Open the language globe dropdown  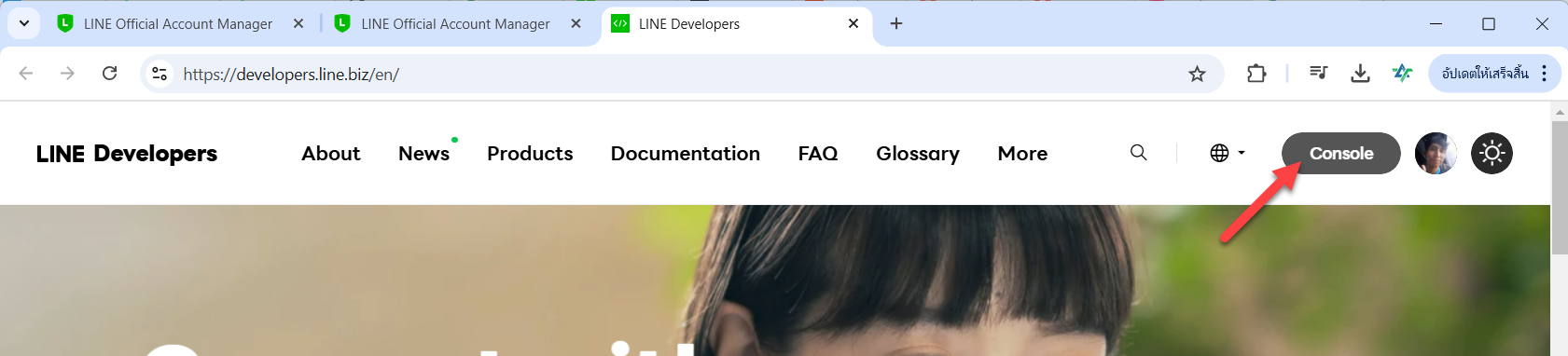point(1228,153)
